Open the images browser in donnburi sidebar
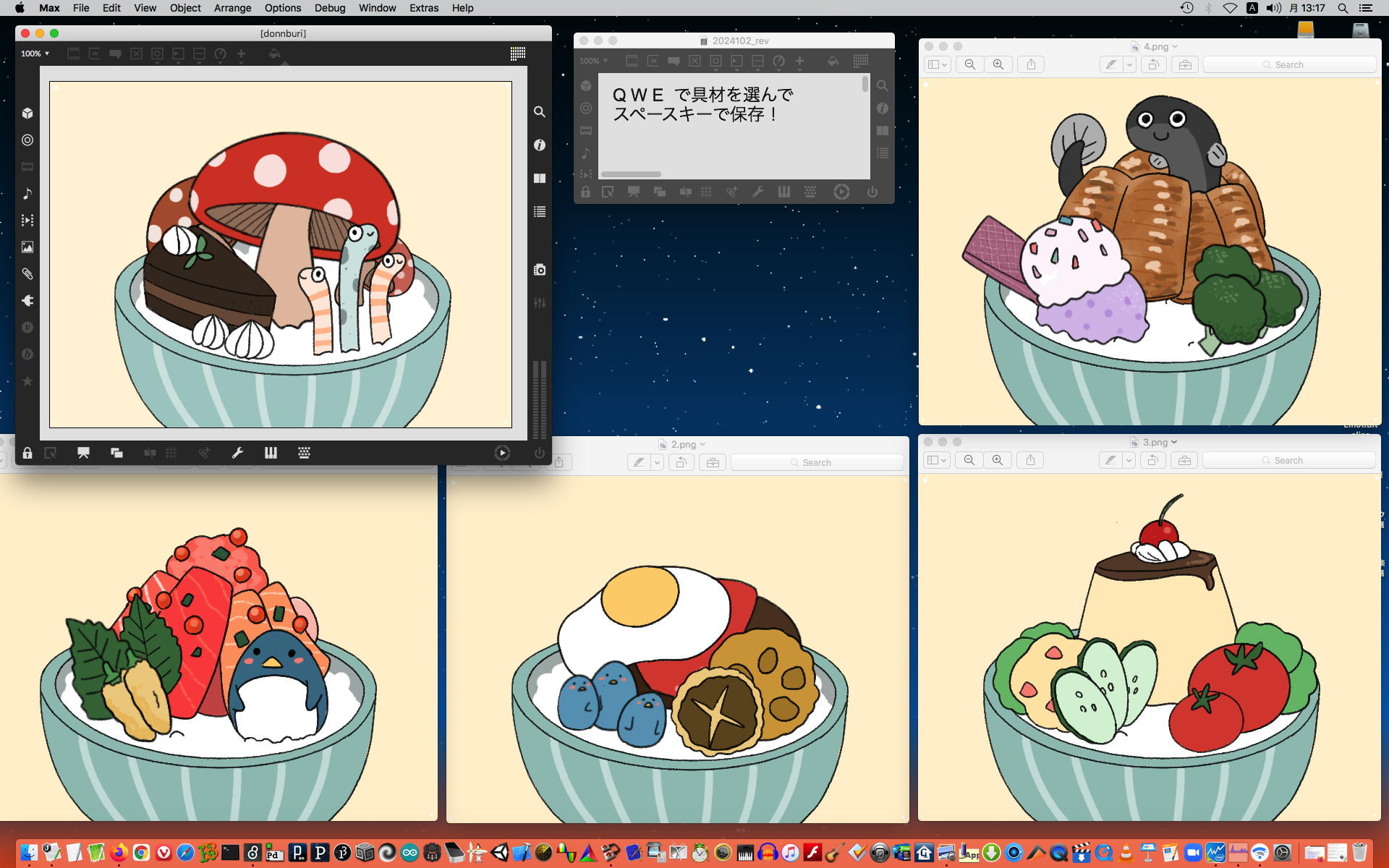The image size is (1389, 868). 27,247
